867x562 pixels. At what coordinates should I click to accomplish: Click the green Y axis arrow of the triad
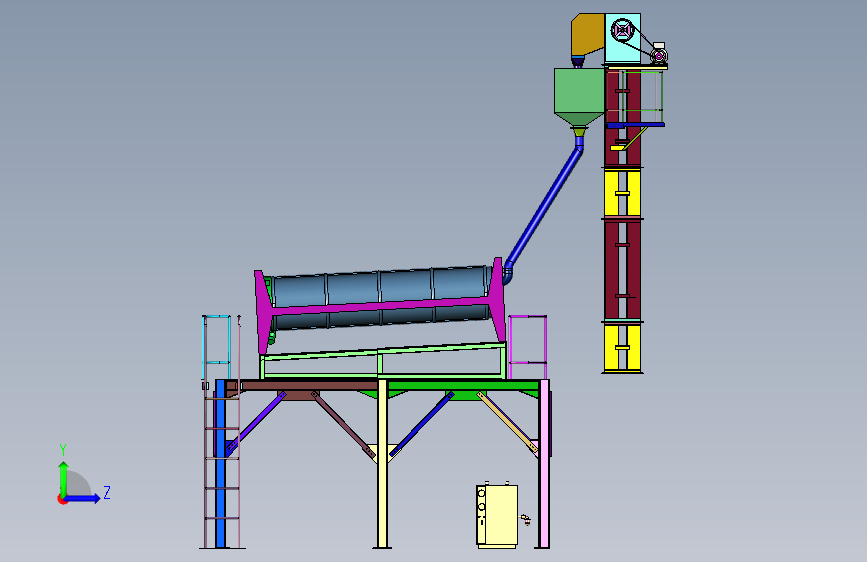click(64, 478)
